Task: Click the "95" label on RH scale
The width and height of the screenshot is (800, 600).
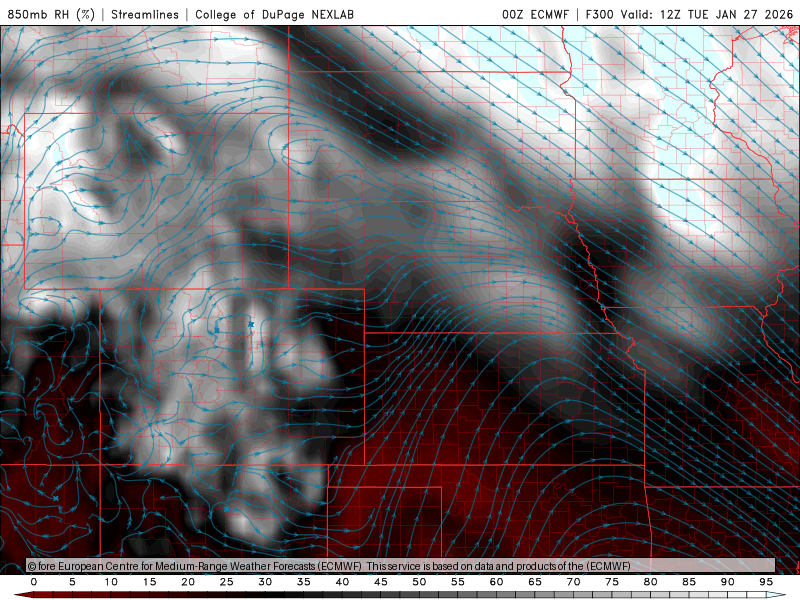Action: tap(766, 582)
